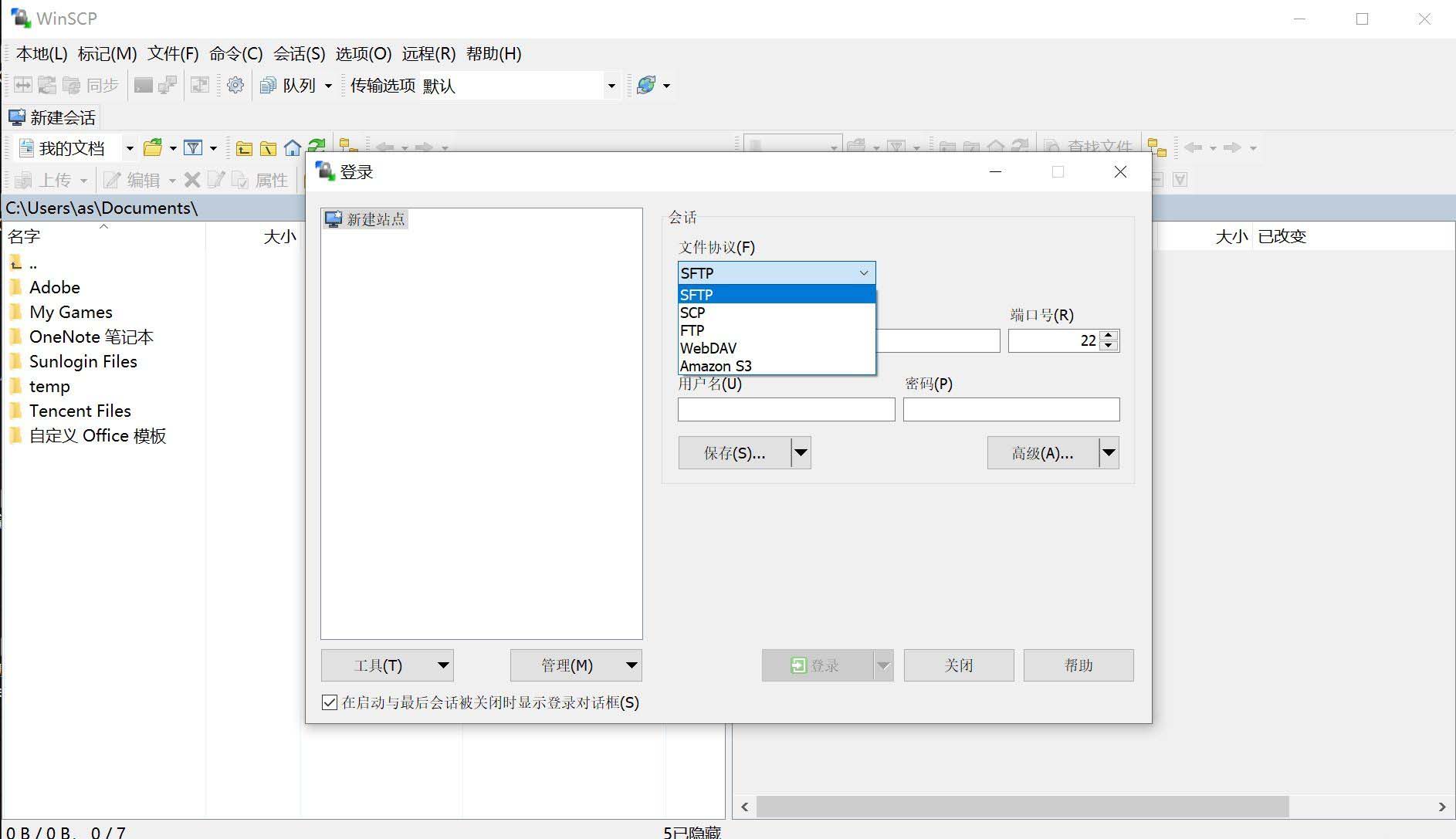Toggle the synchronize browsing icon
The height and width of the screenshot is (839, 1456).
200,85
